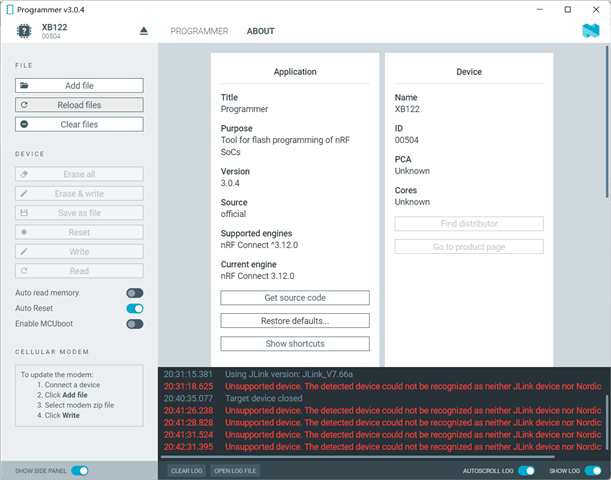Click the Nordic Semiconductor logo

(591, 31)
